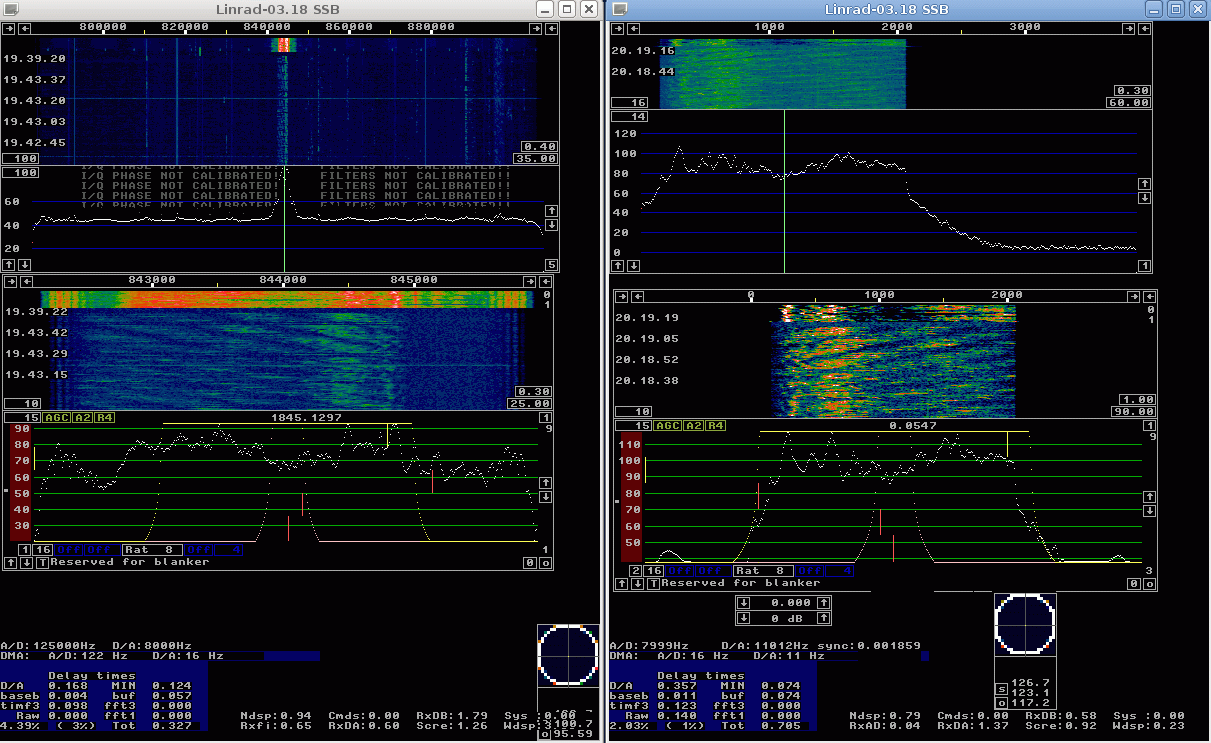Toggle first Off button beside 16 in right window
1211x743 pixels.
[x=680, y=570]
